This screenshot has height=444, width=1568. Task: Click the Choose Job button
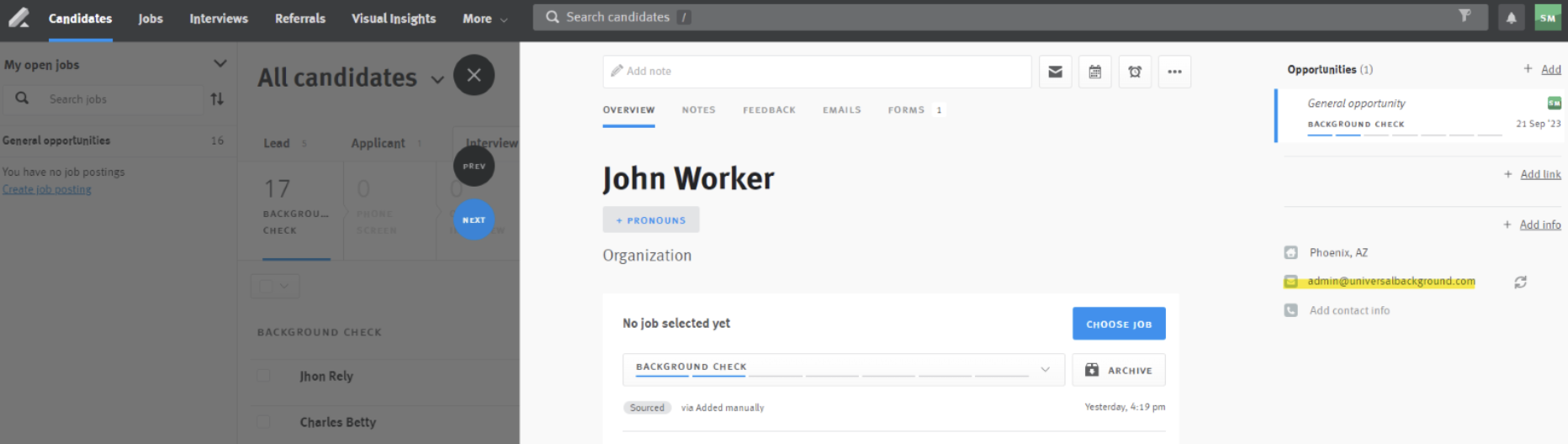tap(1118, 324)
